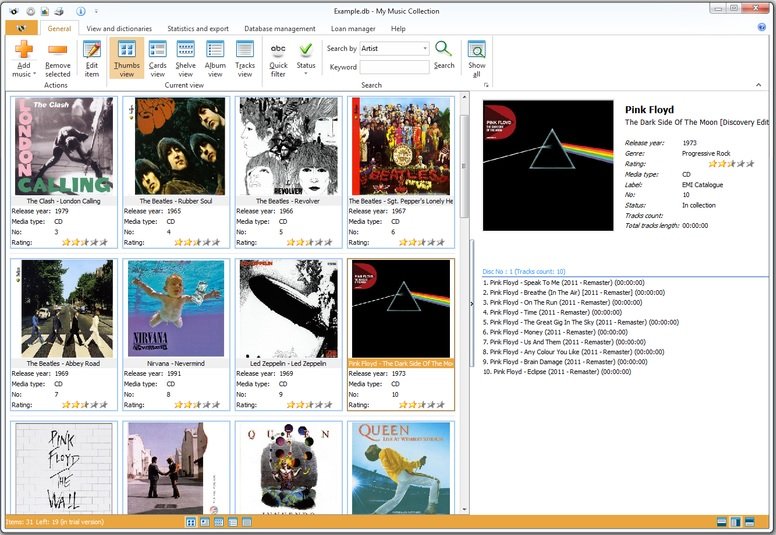The width and height of the screenshot is (776, 535).
Task: Click the Add music button
Action: click(x=22, y=58)
